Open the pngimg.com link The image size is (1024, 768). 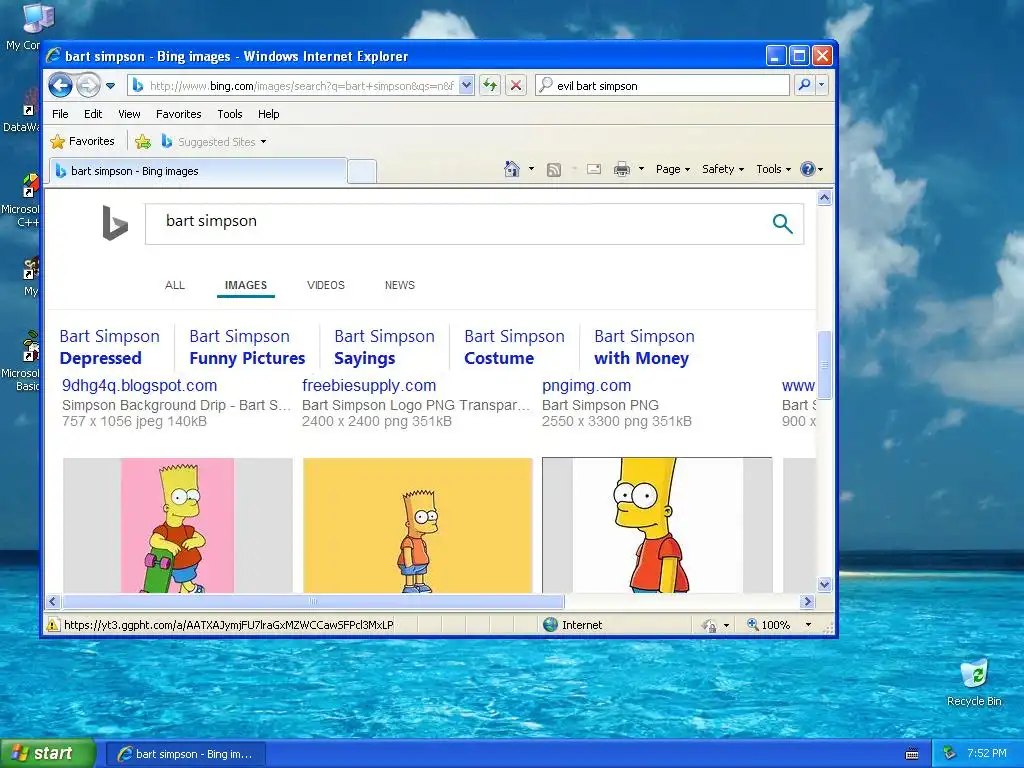[586, 385]
